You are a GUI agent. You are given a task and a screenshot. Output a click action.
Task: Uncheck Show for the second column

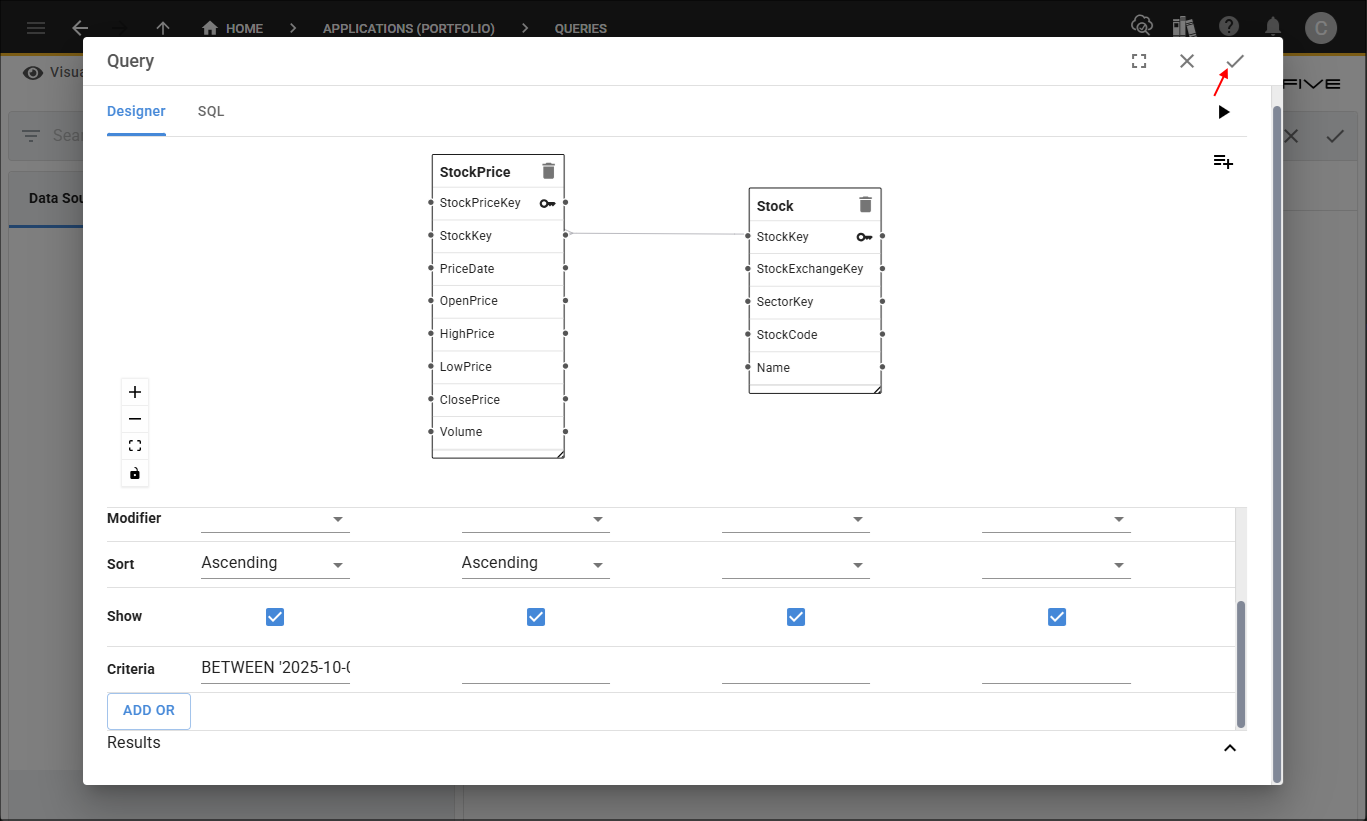[536, 617]
